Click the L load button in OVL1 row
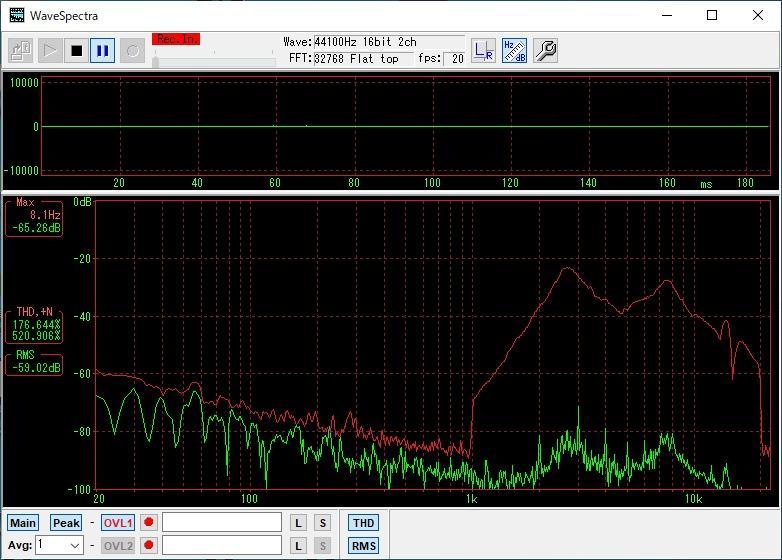The width and height of the screenshot is (782, 560). [298, 523]
